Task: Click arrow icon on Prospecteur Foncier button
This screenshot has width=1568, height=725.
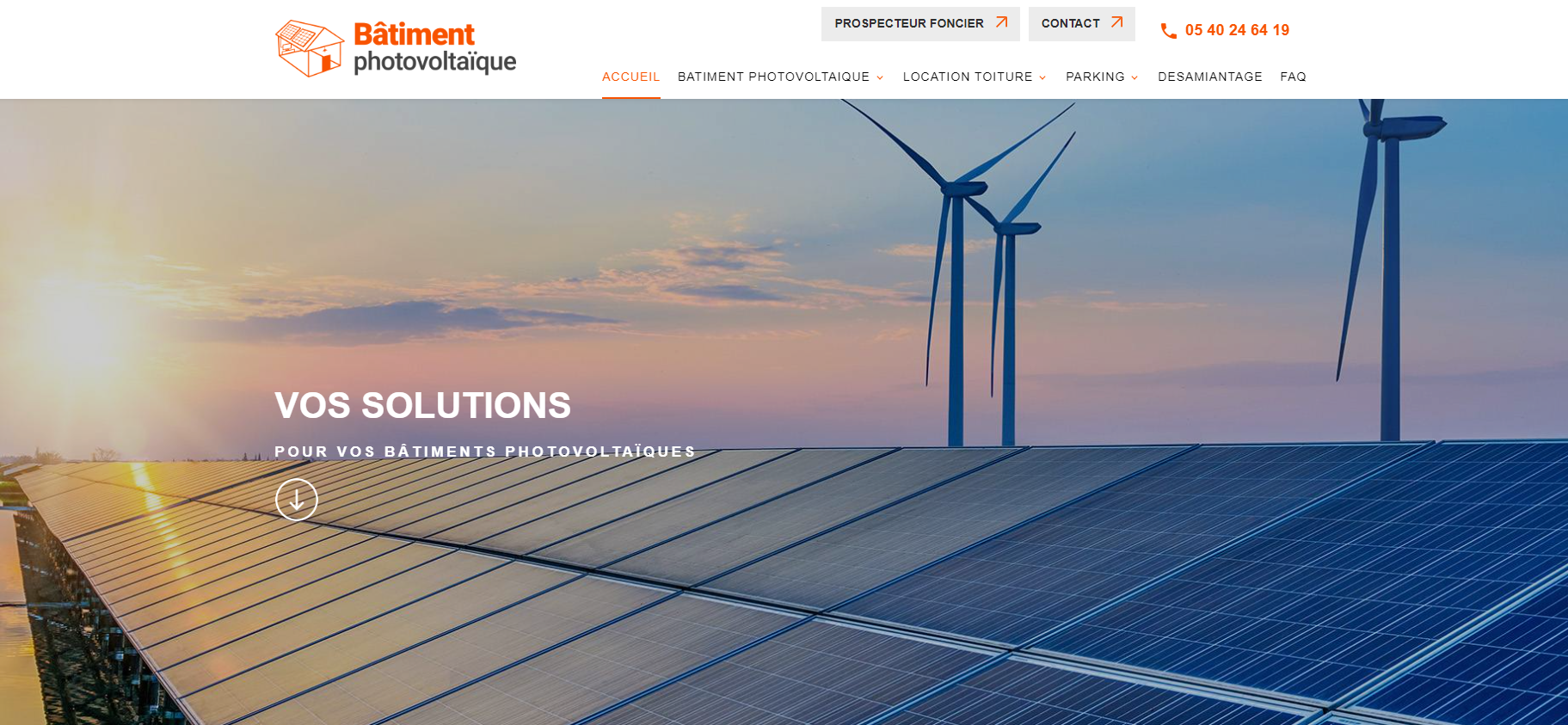Action: [x=1001, y=22]
